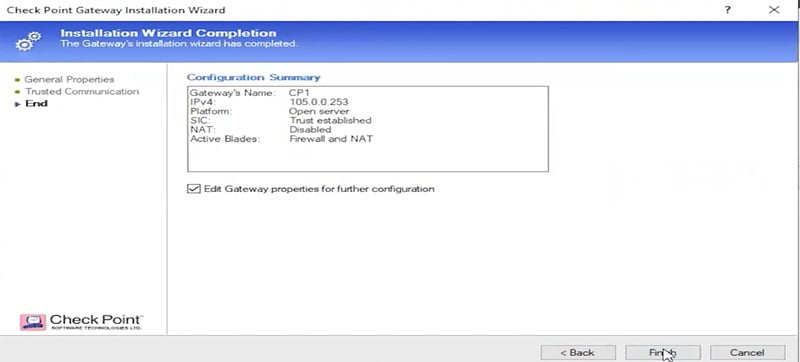Select Trusted Communication wizard step
Image resolution: width=800 pixels, height=362 pixels.
82,92
